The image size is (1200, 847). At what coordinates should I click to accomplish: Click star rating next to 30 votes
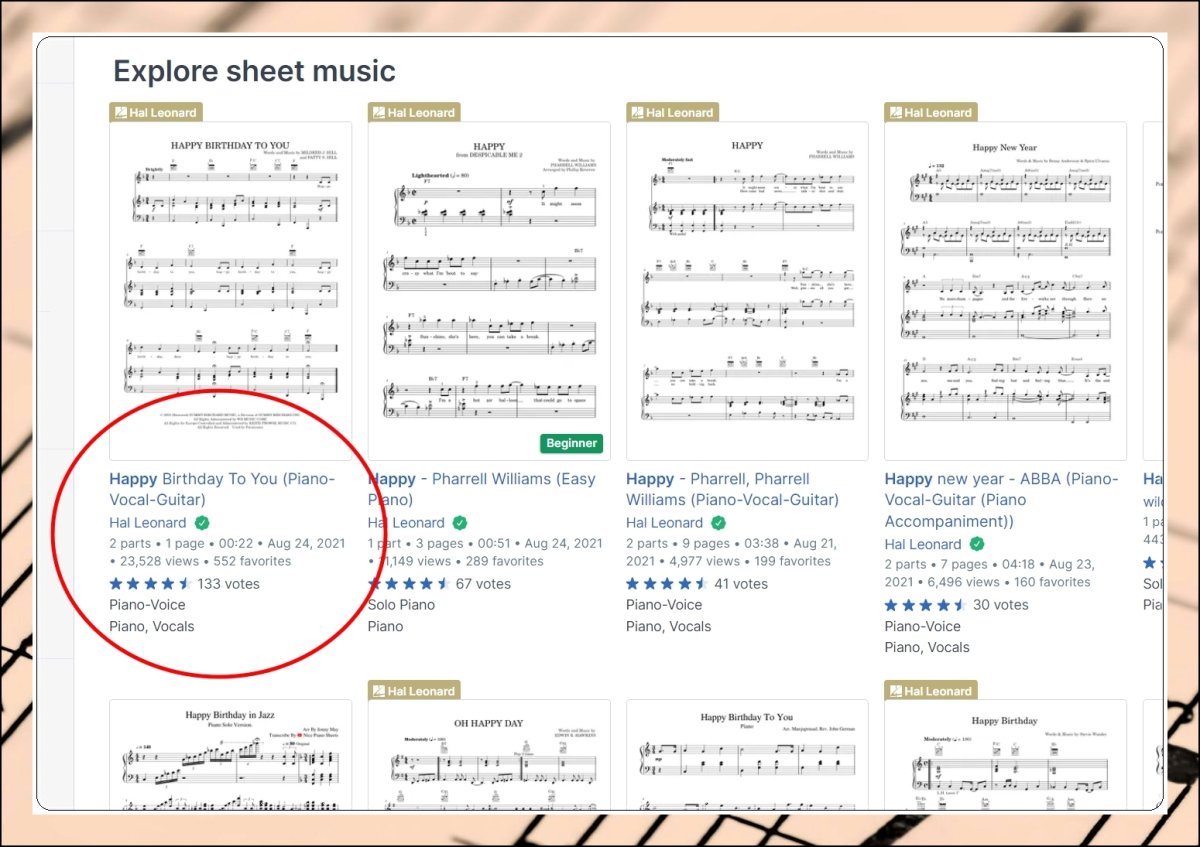point(925,604)
